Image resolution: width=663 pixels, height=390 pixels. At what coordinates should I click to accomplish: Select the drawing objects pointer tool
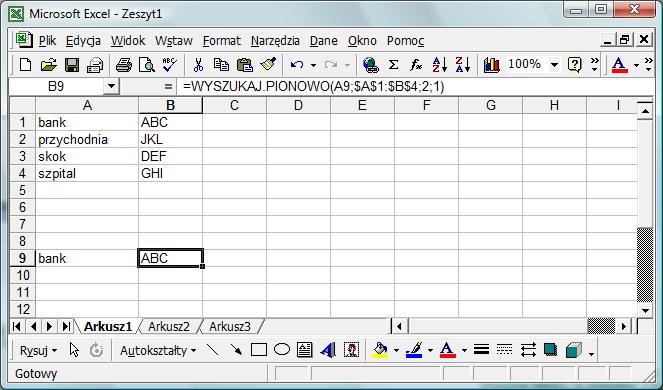[74, 350]
